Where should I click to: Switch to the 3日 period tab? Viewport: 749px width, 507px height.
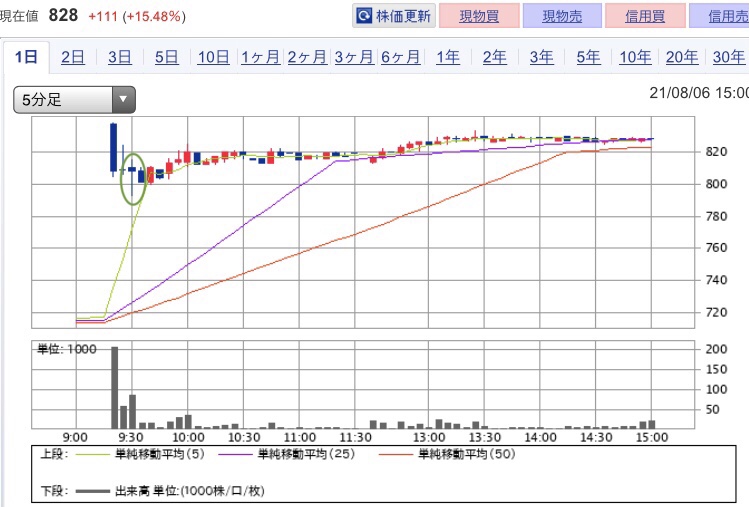click(x=119, y=57)
